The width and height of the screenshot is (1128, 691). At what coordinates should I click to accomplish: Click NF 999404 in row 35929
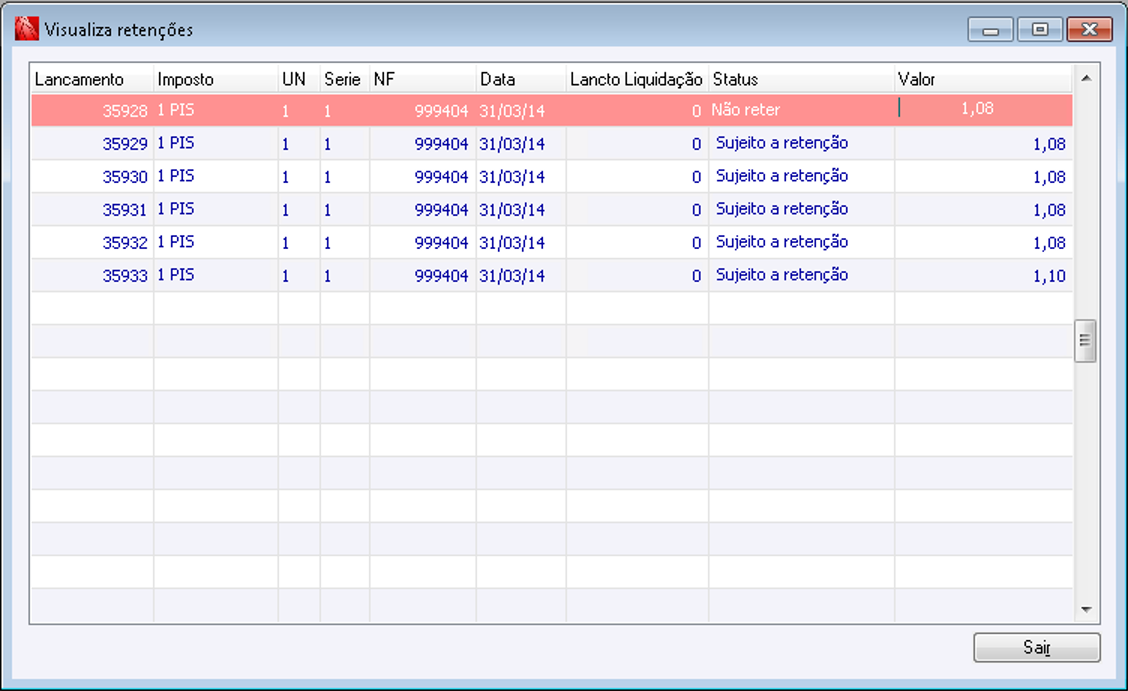pyautogui.click(x=441, y=144)
